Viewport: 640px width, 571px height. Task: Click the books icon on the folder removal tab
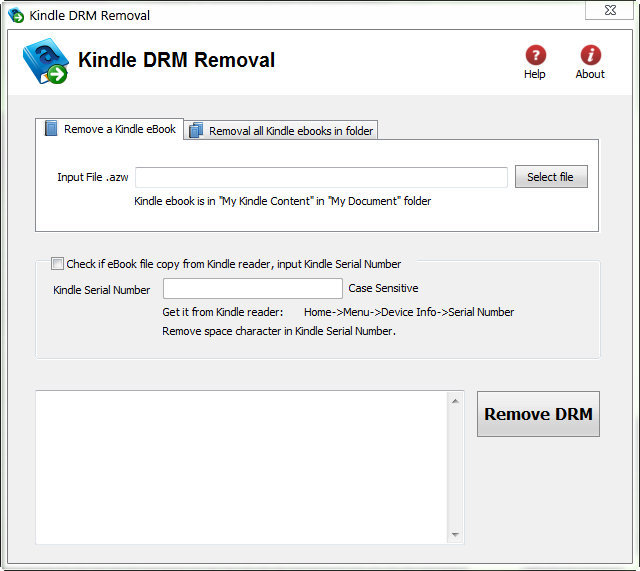pyautogui.click(x=196, y=131)
